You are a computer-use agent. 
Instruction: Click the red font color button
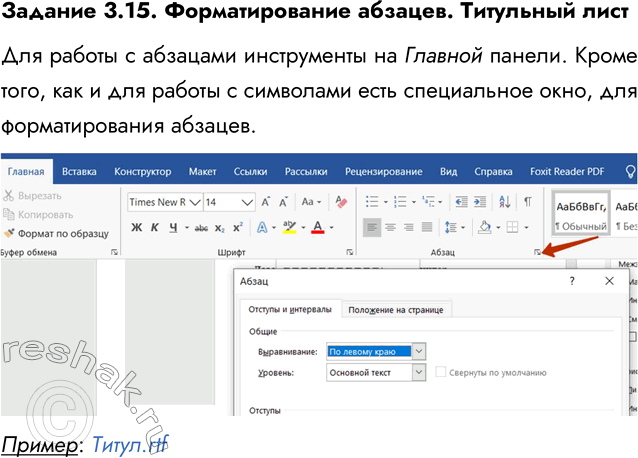pos(317,227)
